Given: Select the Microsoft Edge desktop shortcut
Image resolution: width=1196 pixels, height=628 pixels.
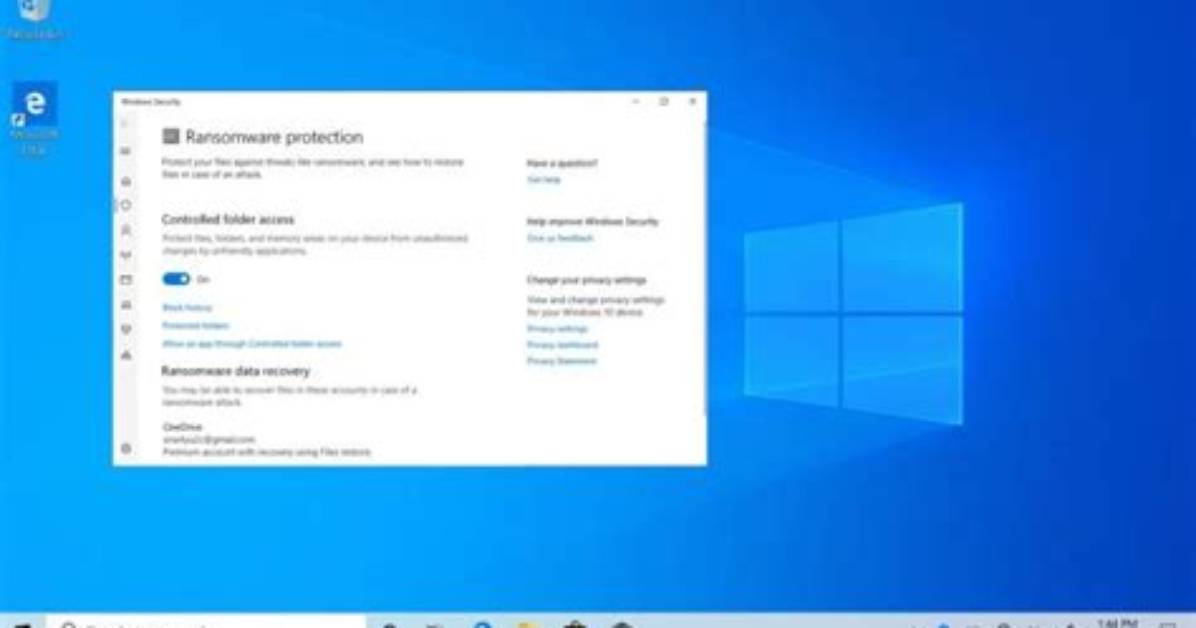Looking at the screenshot, I should 34,118.
